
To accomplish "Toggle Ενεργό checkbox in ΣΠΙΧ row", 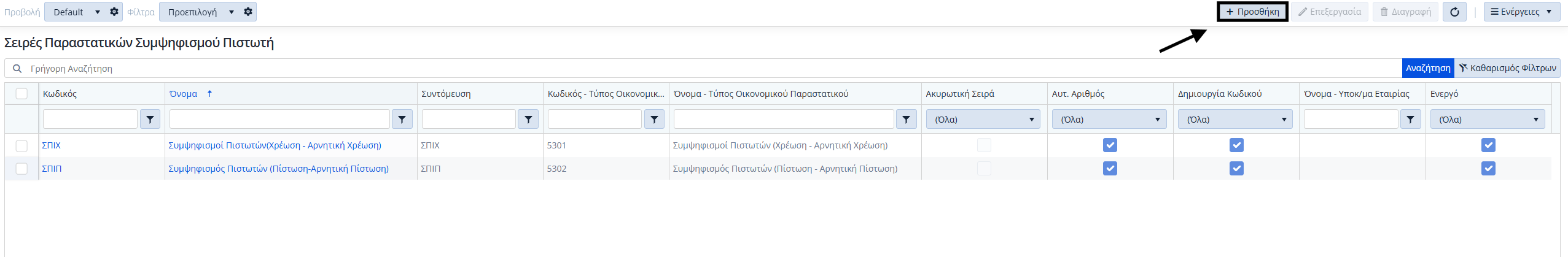I will click(1488, 145).
